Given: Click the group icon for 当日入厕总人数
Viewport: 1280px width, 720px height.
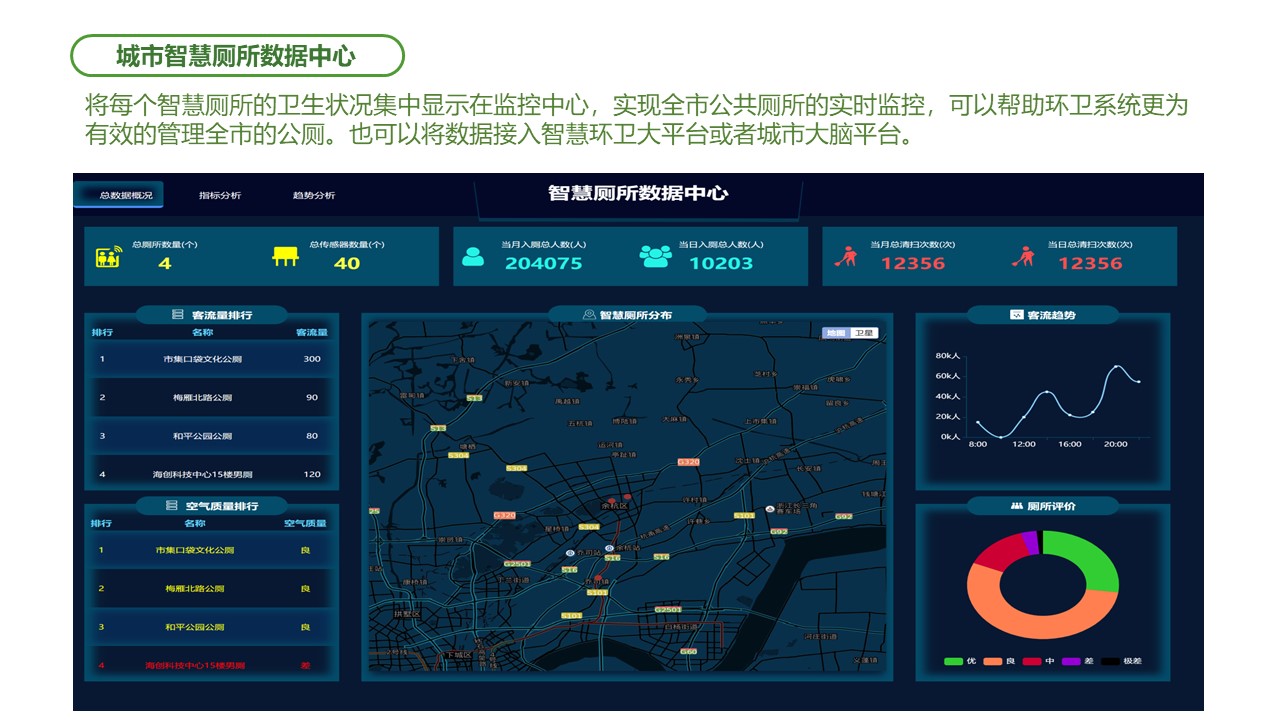Looking at the screenshot, I should (x=656, y=256).
